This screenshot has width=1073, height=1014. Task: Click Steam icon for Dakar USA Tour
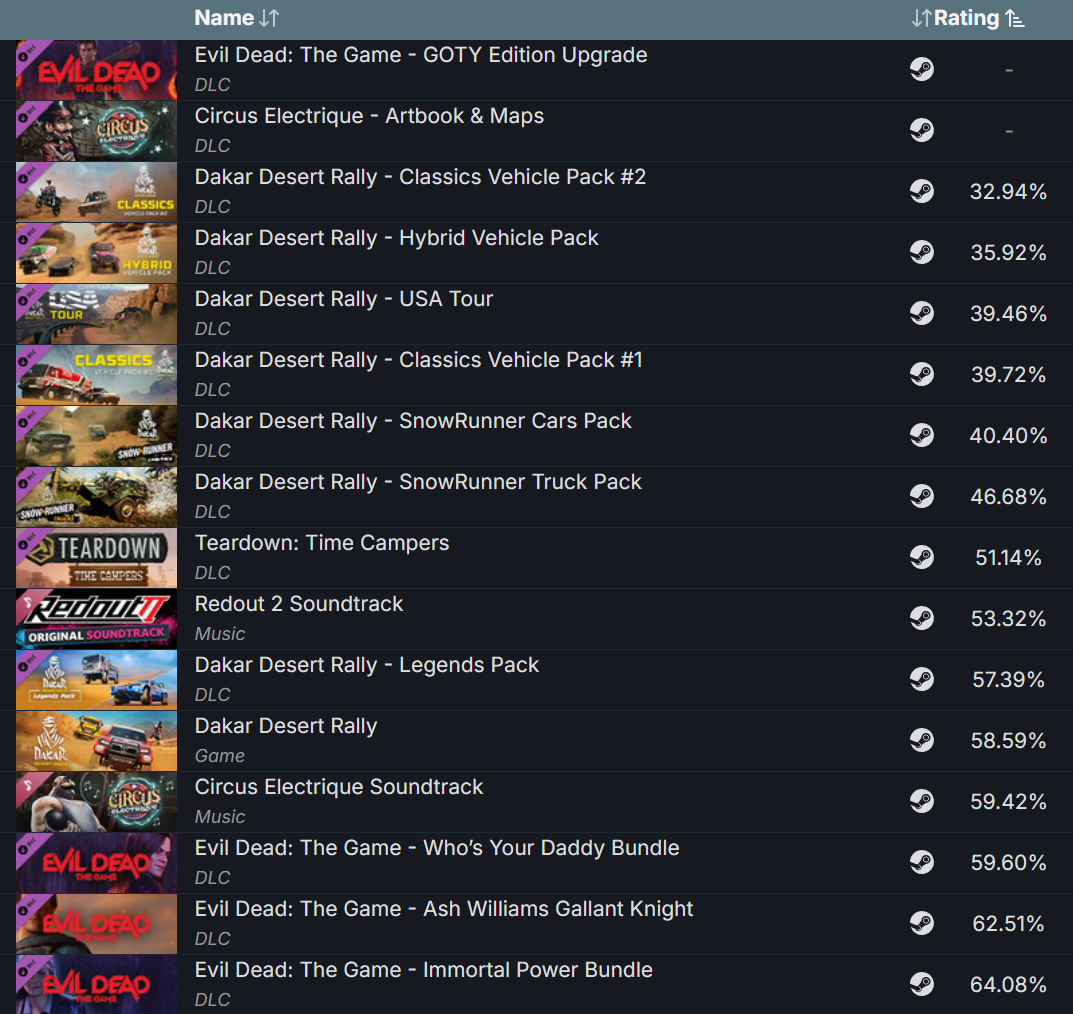point(922,313)
